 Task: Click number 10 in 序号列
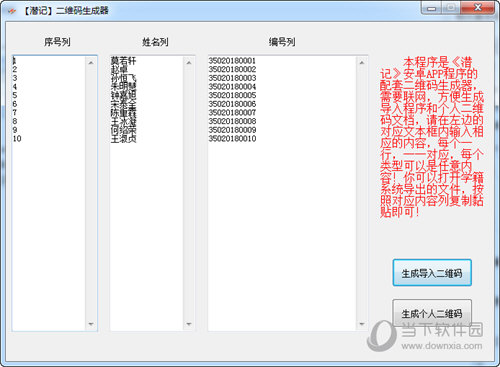(17, 139)
